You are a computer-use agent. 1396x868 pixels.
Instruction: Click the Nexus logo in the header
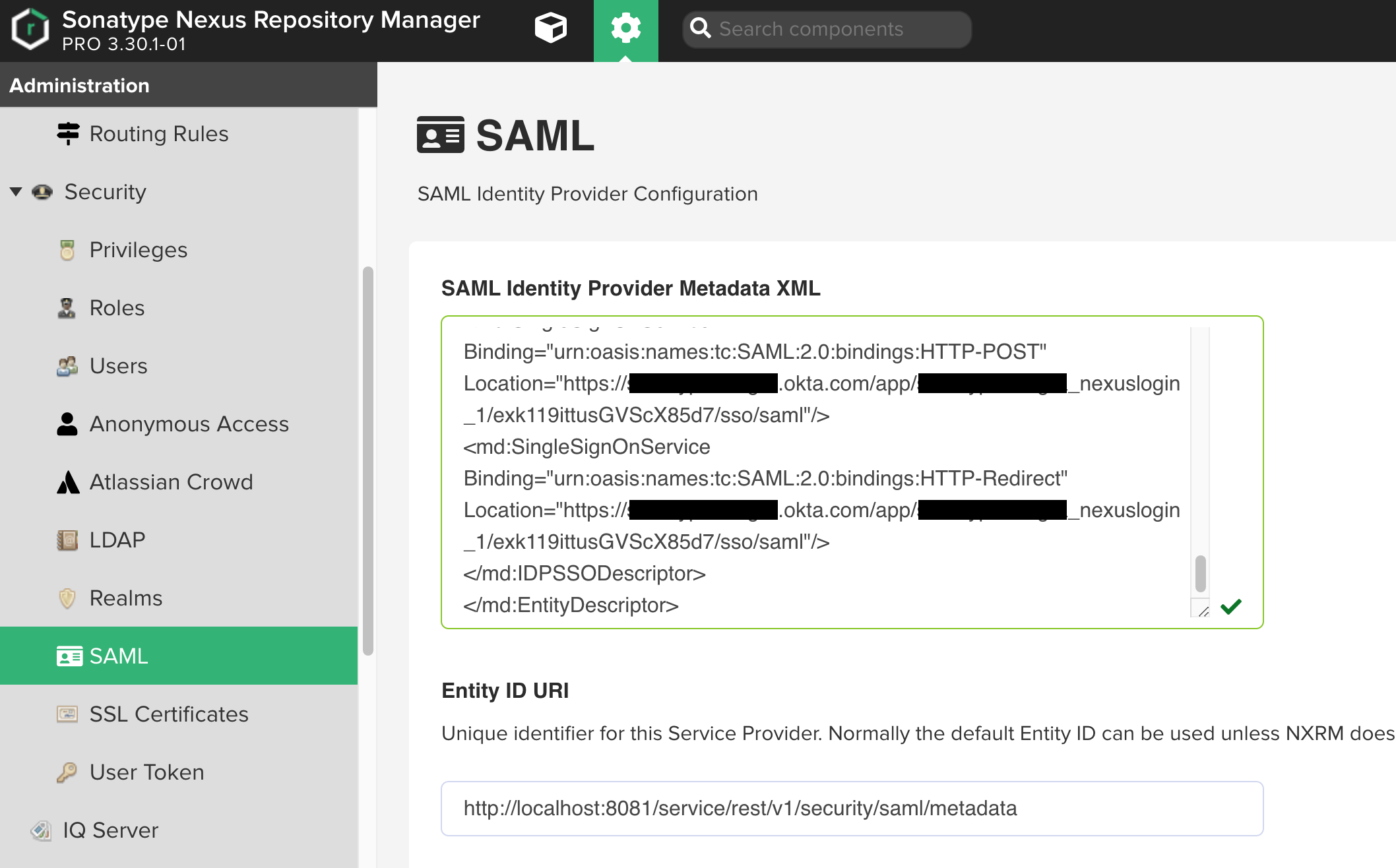pyautogui.click(x=30, y=29)
